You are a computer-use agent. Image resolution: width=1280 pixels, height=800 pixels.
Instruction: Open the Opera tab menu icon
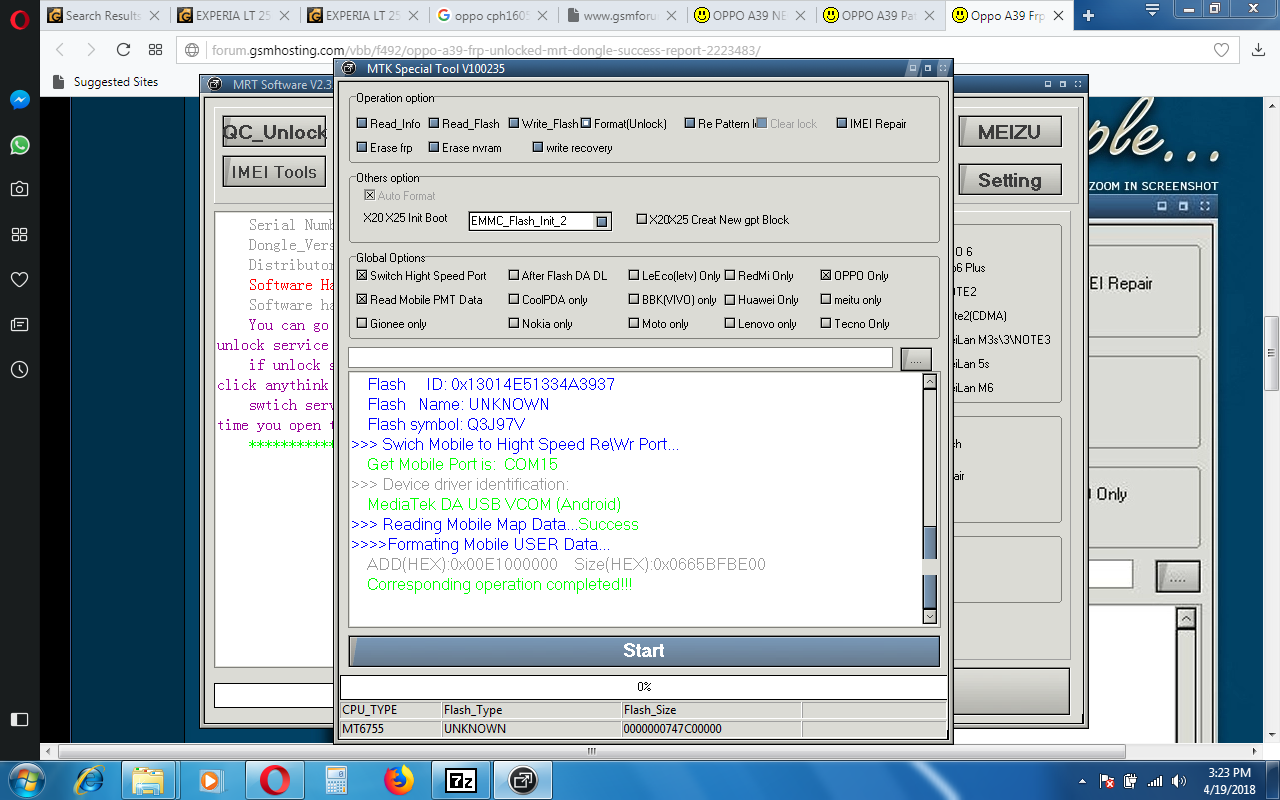[1152, 9]
